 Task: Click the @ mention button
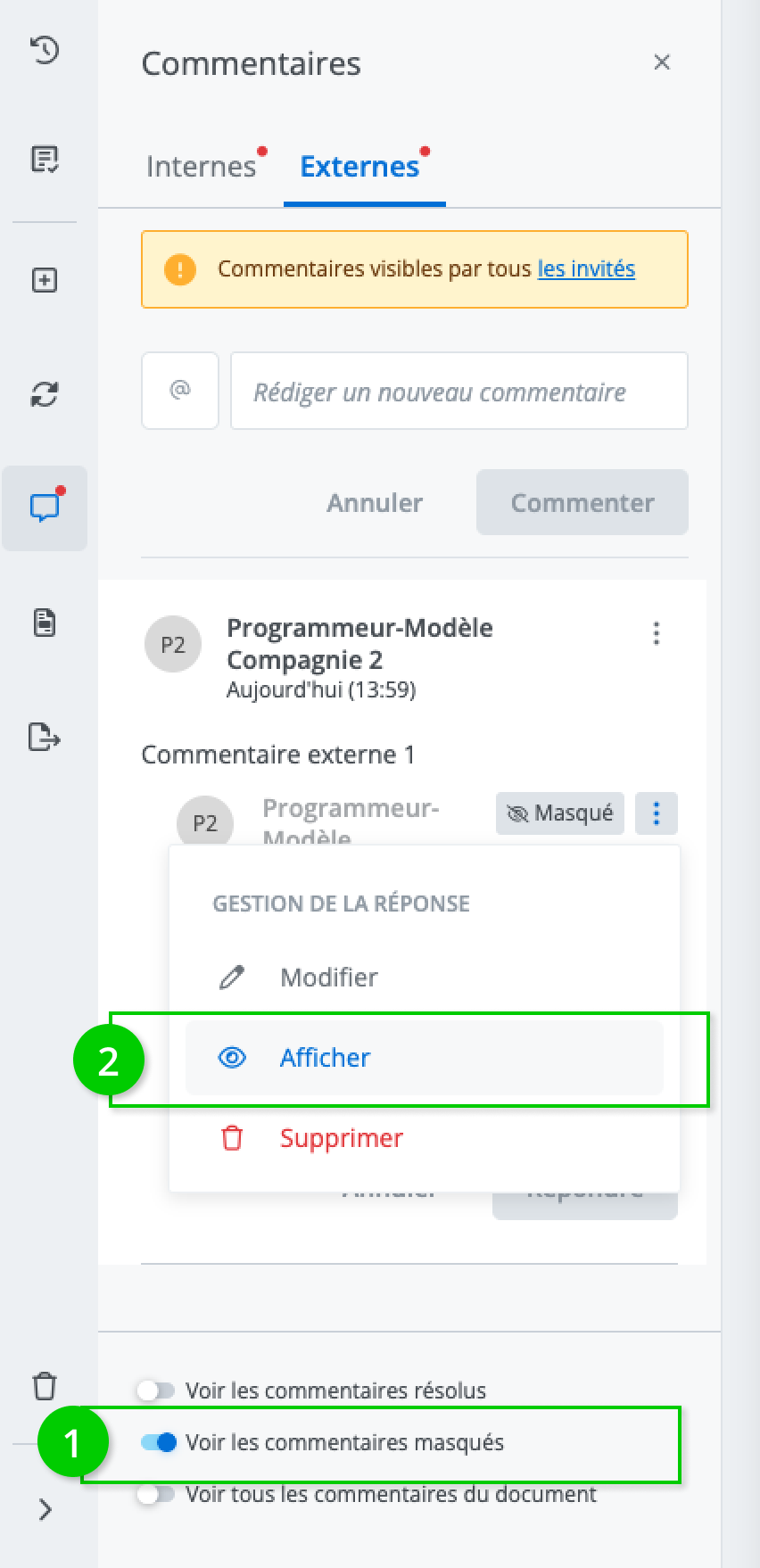pos(180,391)
